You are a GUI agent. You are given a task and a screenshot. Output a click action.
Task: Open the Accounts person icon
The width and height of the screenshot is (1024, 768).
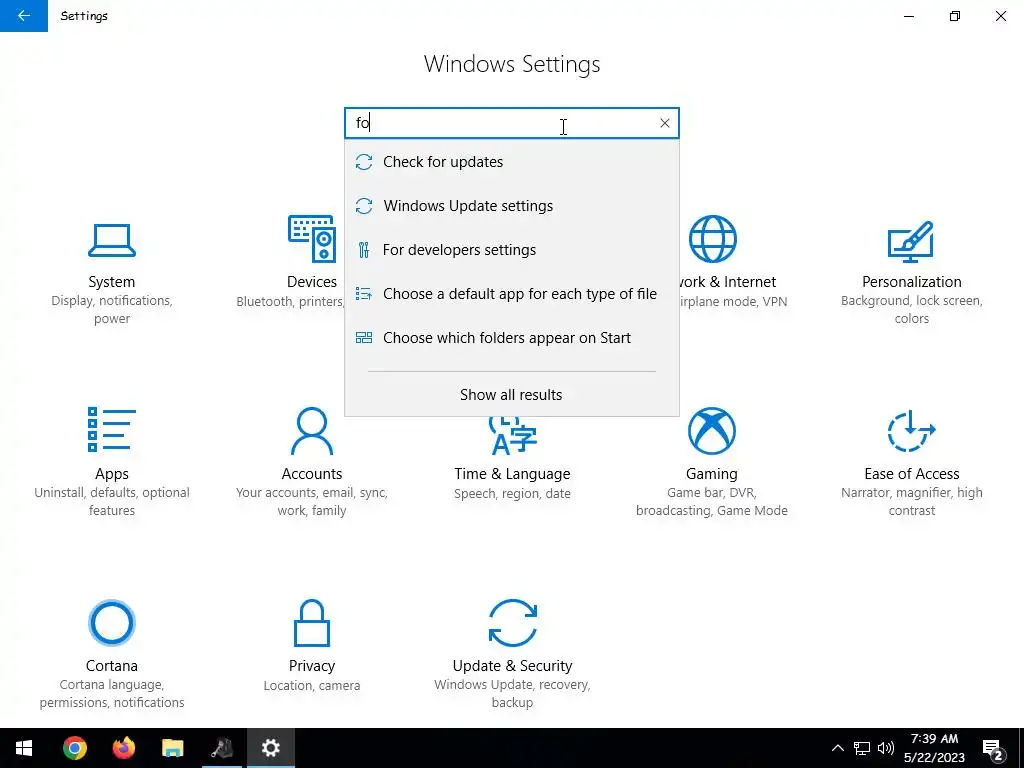tap(312, 430)
